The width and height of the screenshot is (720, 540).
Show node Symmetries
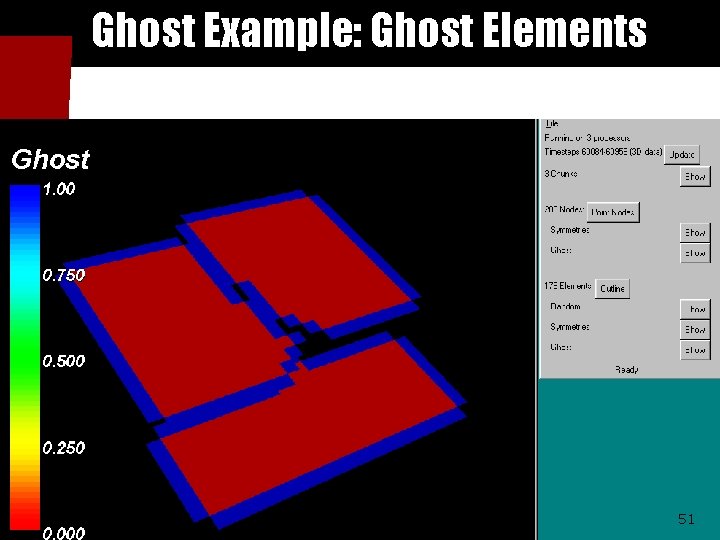click(695, 232)
